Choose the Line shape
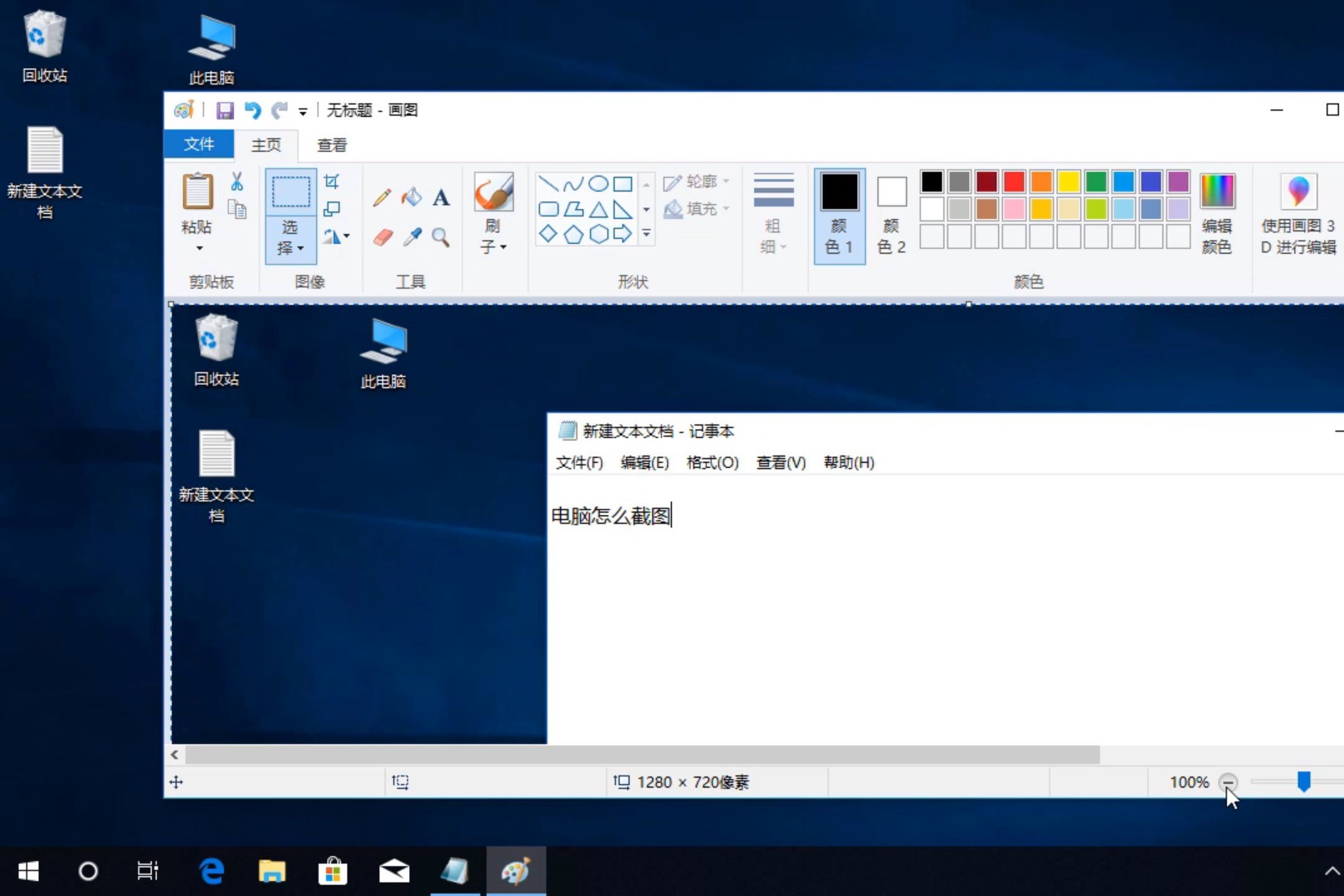 coord(548,183)
